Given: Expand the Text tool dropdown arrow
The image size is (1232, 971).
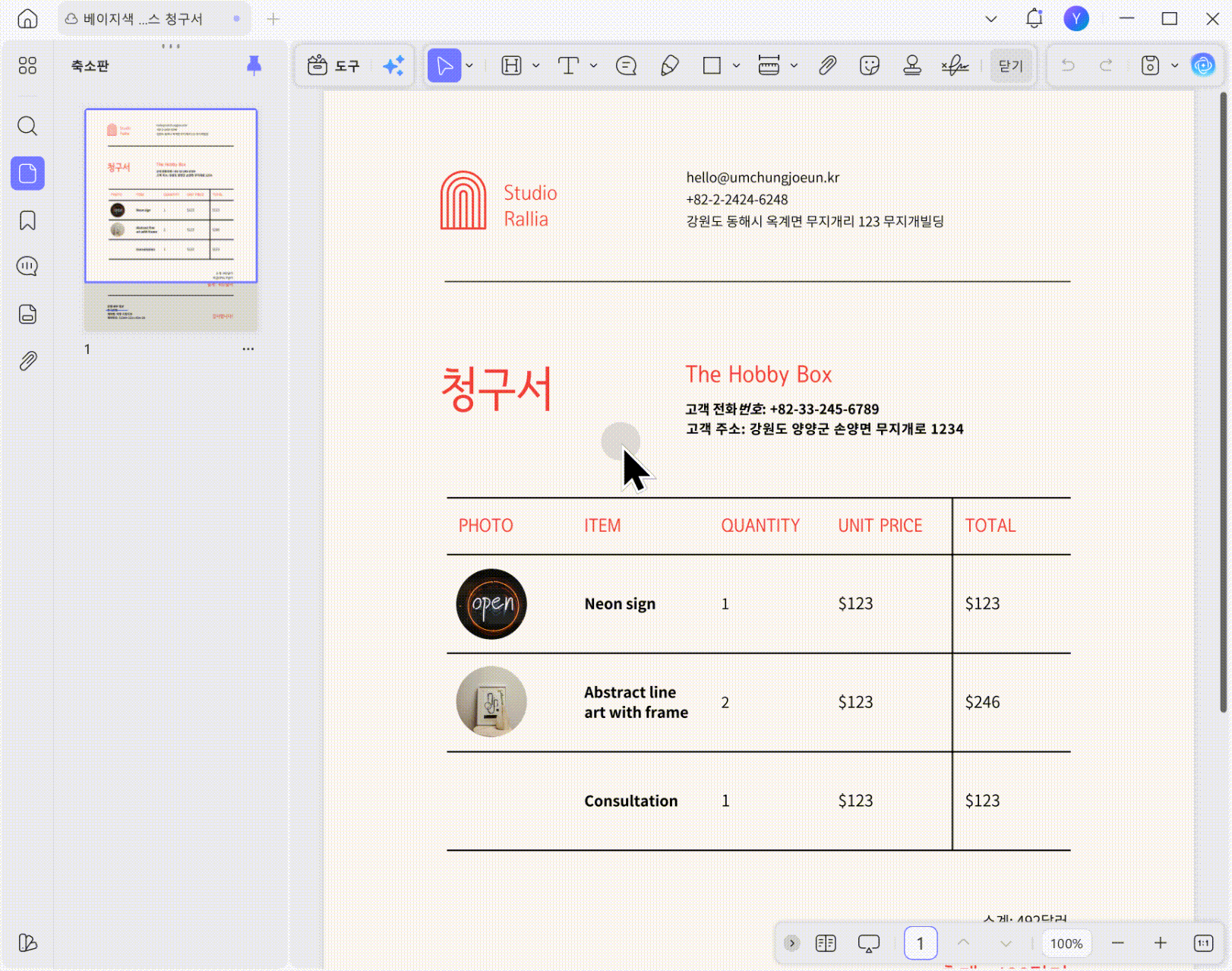Looking at the screenshot, I should pyautogui.click(x=593, y=65).
